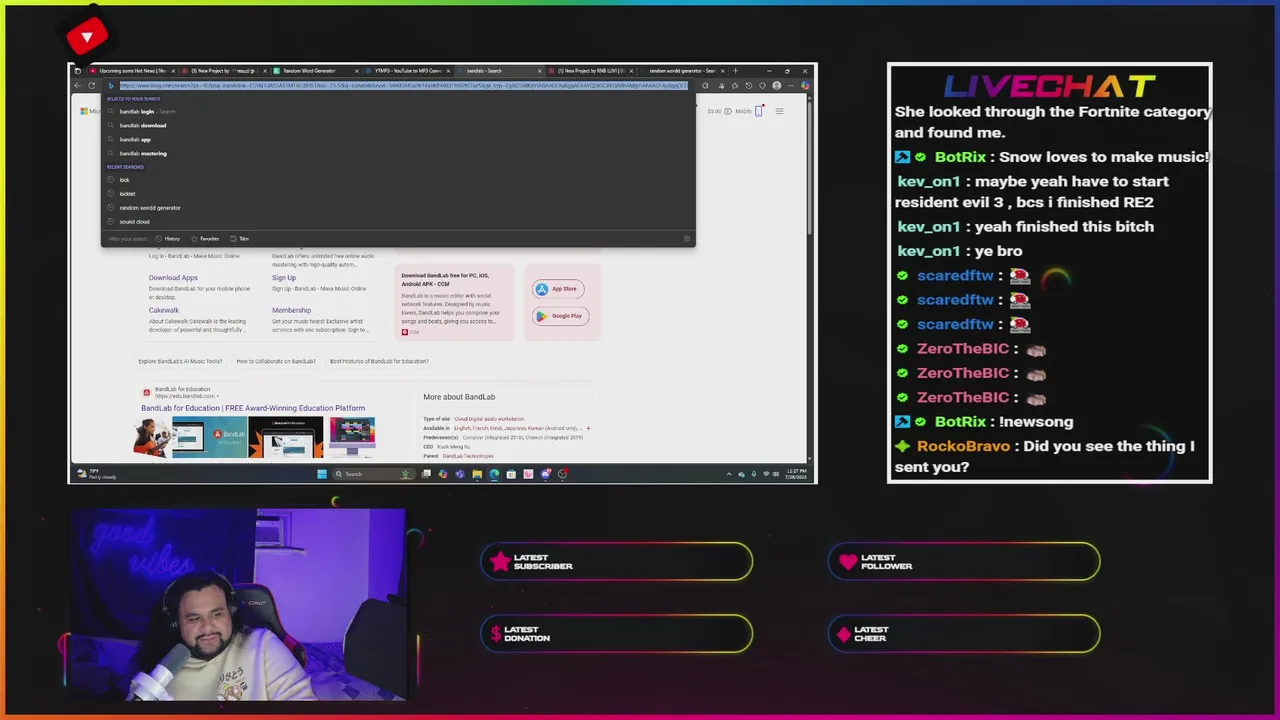Open the weather widget on taskbar

pos(99,474)
